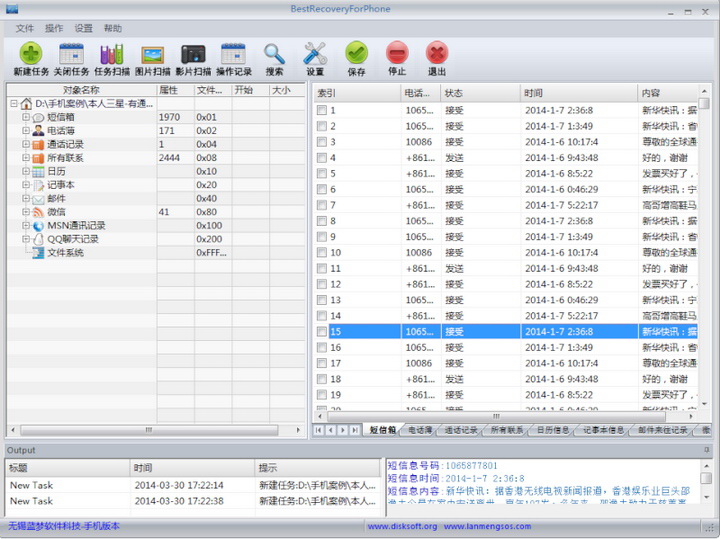The image size is (720, 539).
Task: Check the box for message row 3
Action: click(322, 142)
